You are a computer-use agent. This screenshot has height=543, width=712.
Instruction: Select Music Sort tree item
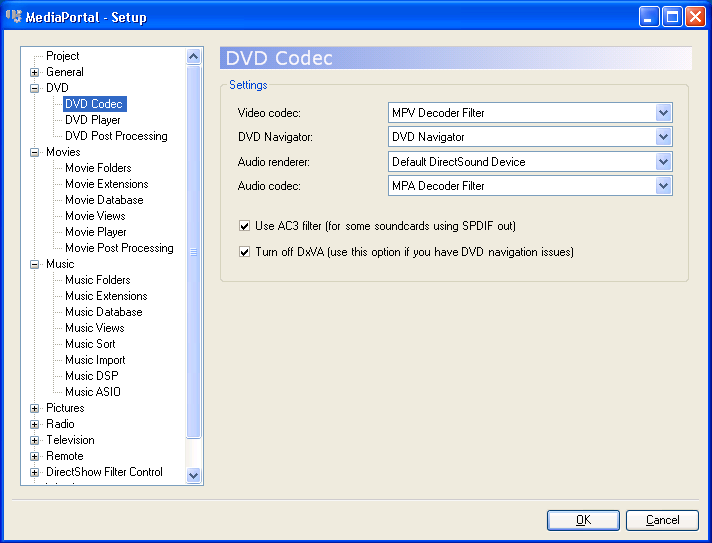click(90, 344)
